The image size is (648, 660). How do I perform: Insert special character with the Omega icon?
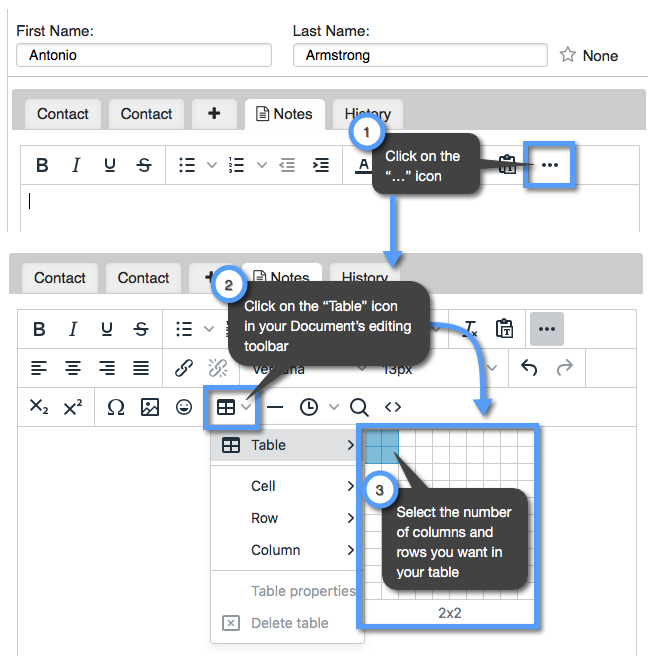116,407
